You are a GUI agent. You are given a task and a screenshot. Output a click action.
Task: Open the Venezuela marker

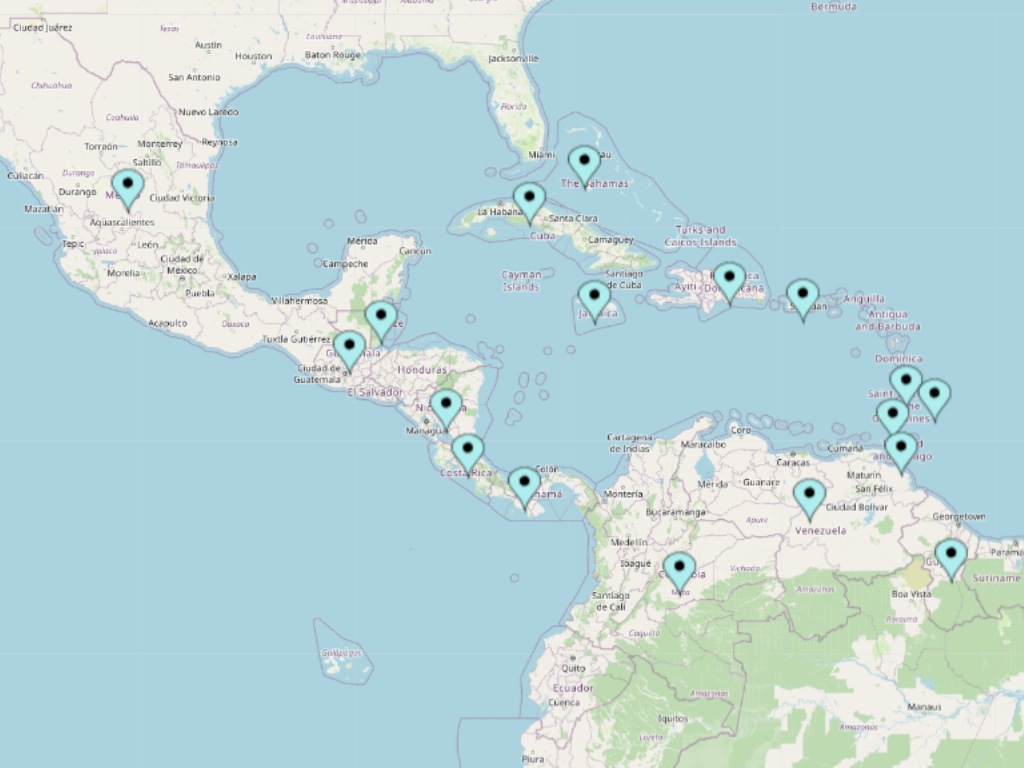tap(809, 497)
